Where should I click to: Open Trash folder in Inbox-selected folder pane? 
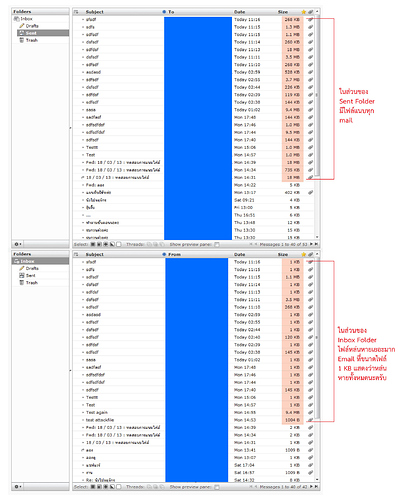pyautogui.click(x=29, y=283)
